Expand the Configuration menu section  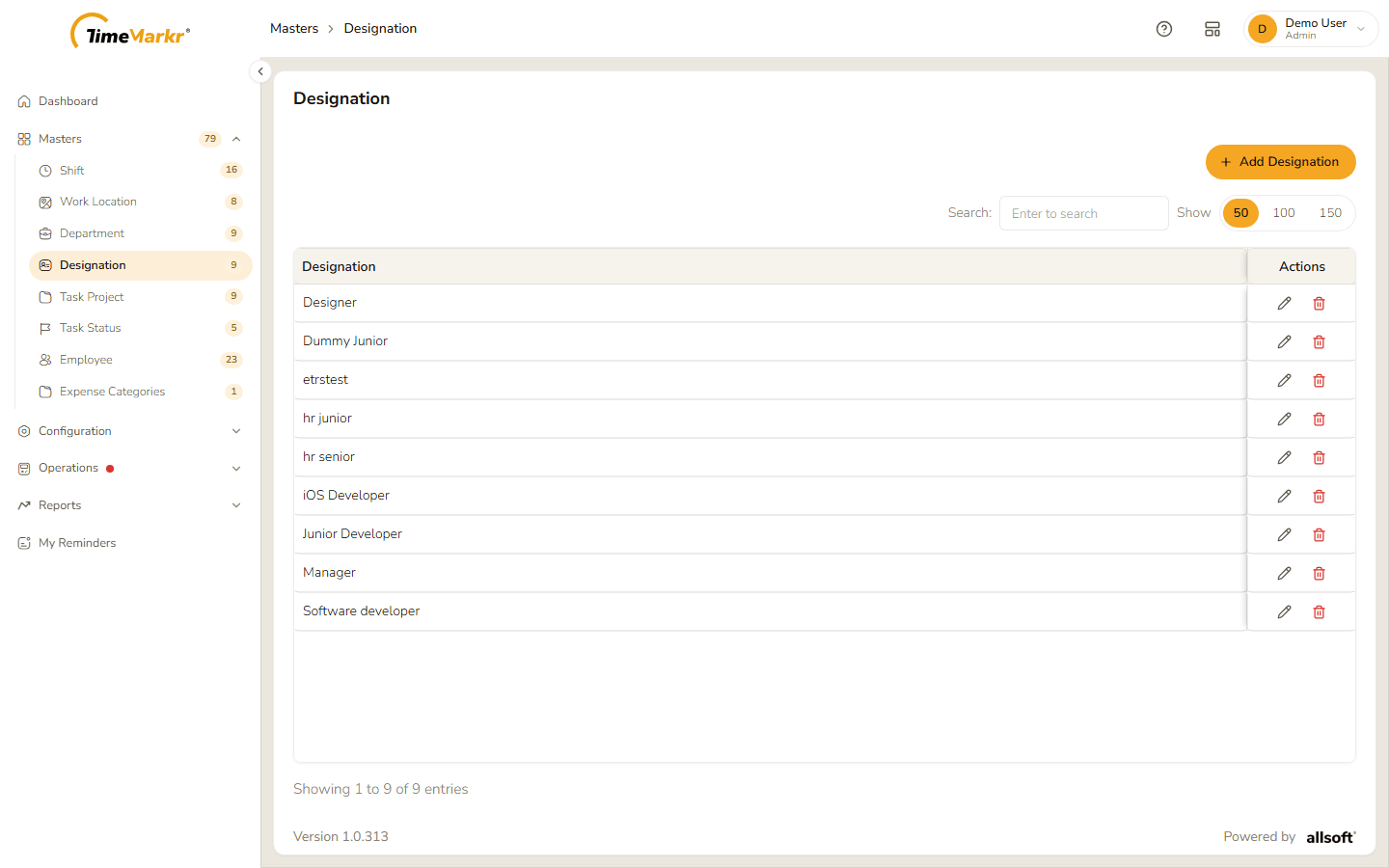click(x=130, y=431)
